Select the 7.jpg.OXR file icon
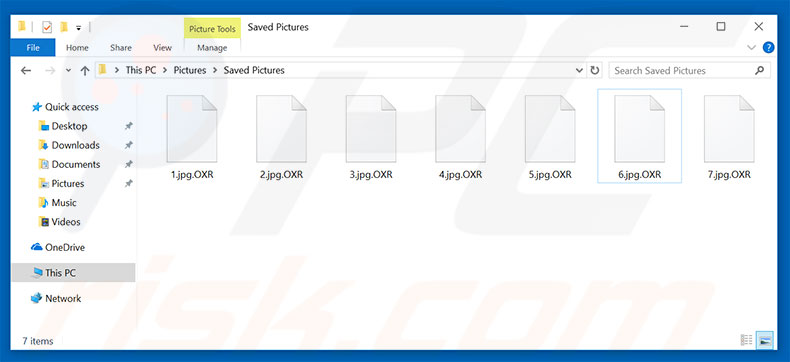The height and width of the screenshot is (362, 790). (x=729, y=129)
